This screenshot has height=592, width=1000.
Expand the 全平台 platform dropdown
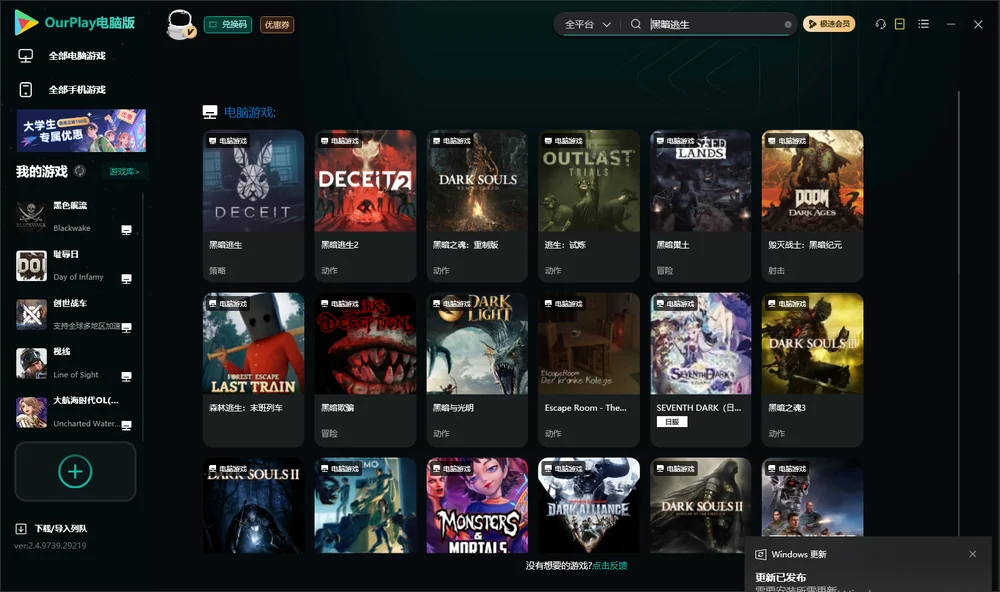[x=588, y=24]
